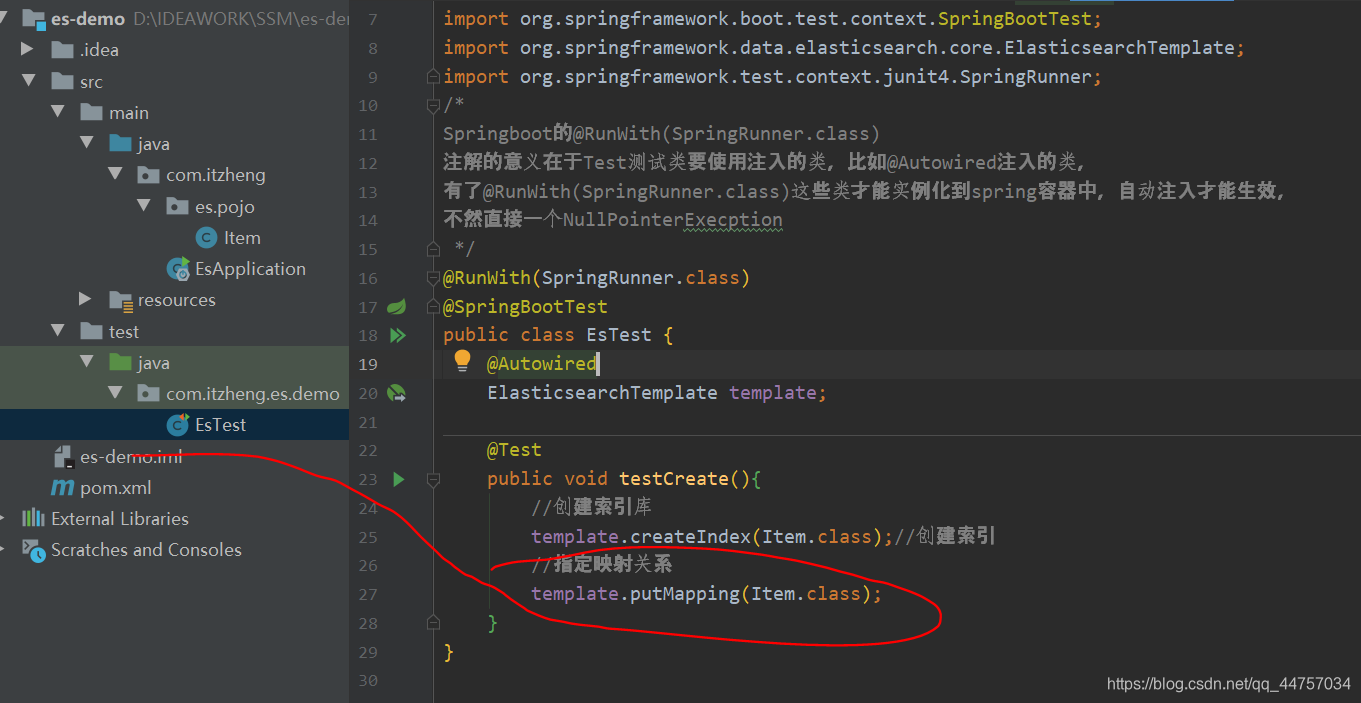Collapse the test folder arrow

58,331
